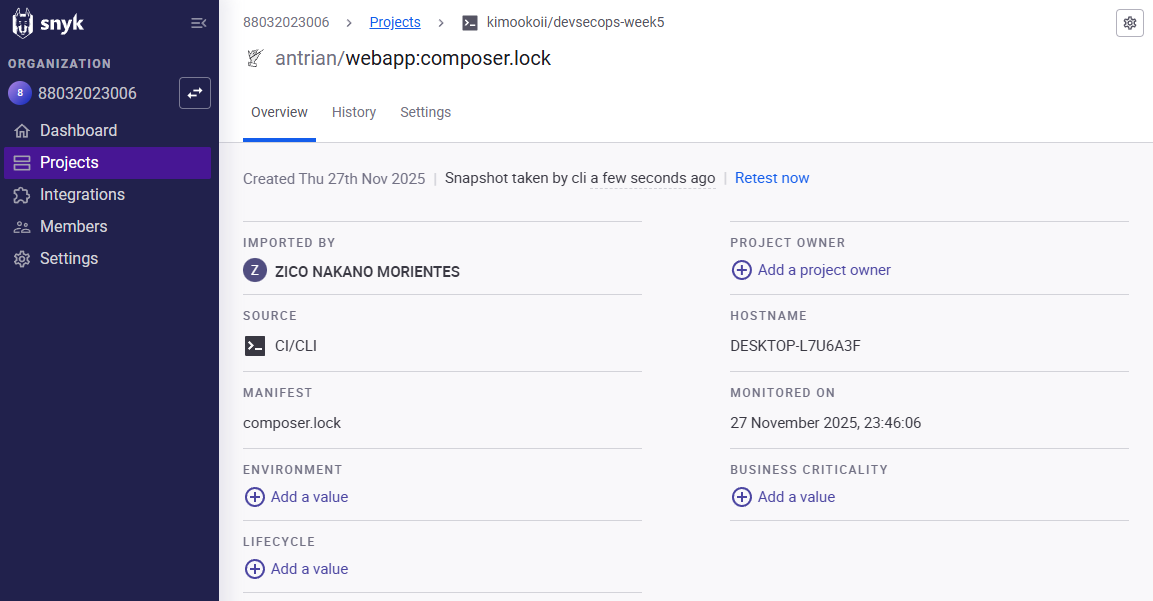
Task: Open project settings gear icon at top right
Action: 1129,23
